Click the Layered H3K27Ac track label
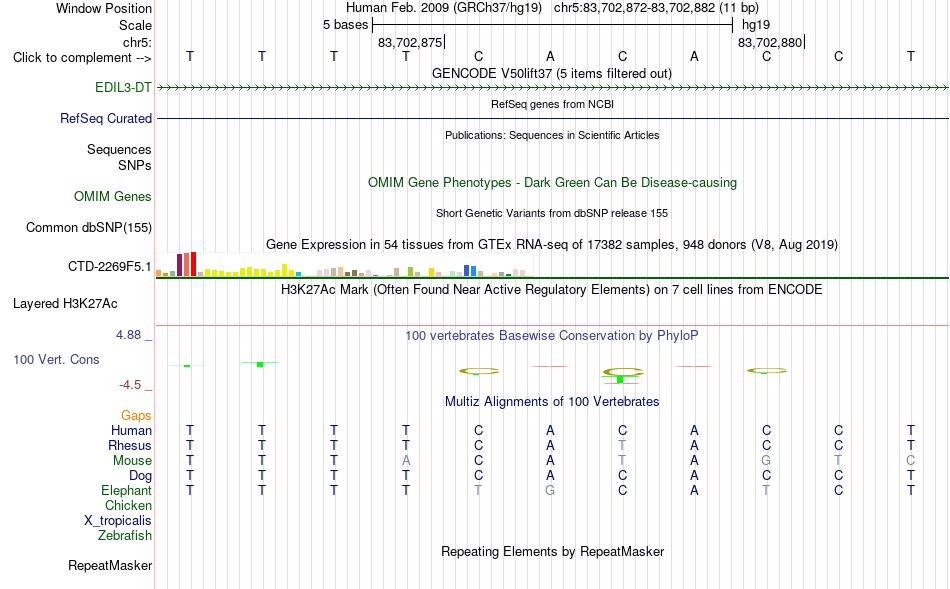Image resolution: width=950 pixels, height=589 pixels. (65, 304)
